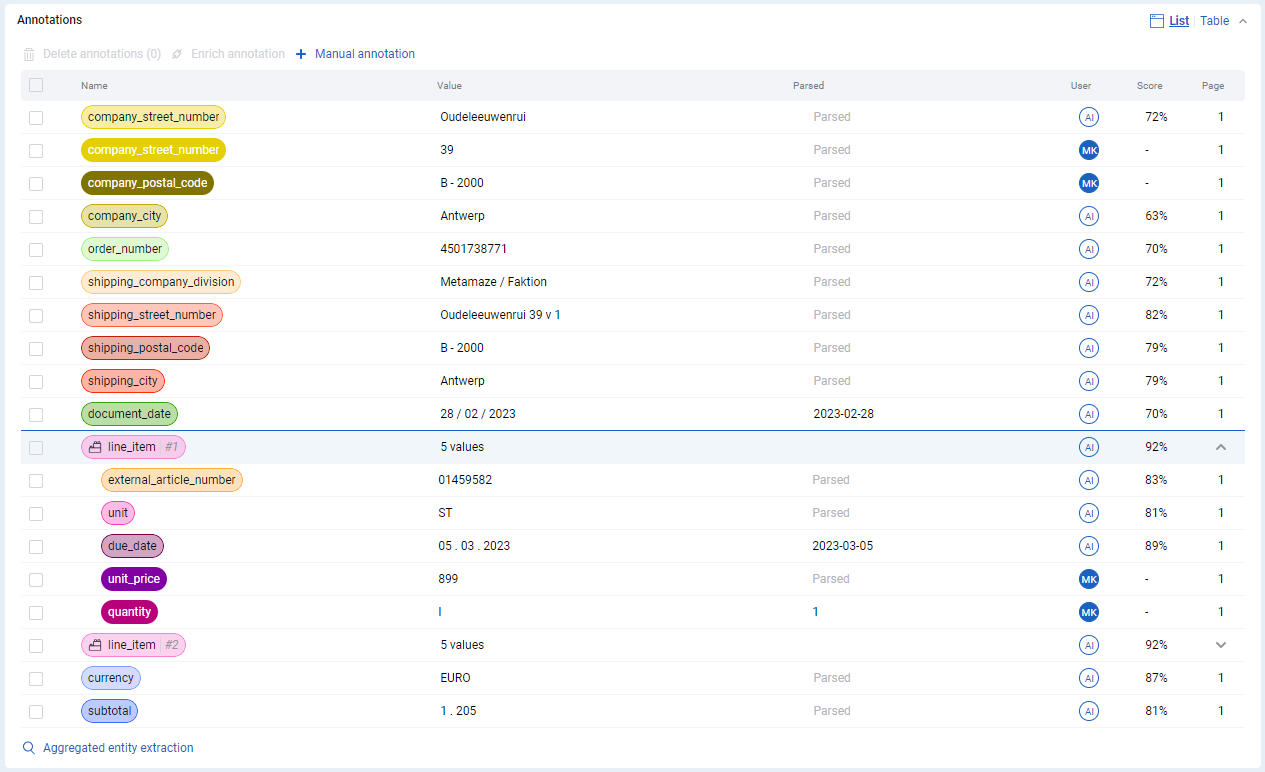The width and height of the screenshot is (1265, 772).
Task: Click the Score column header
Action: click(x=1149, y=86)
